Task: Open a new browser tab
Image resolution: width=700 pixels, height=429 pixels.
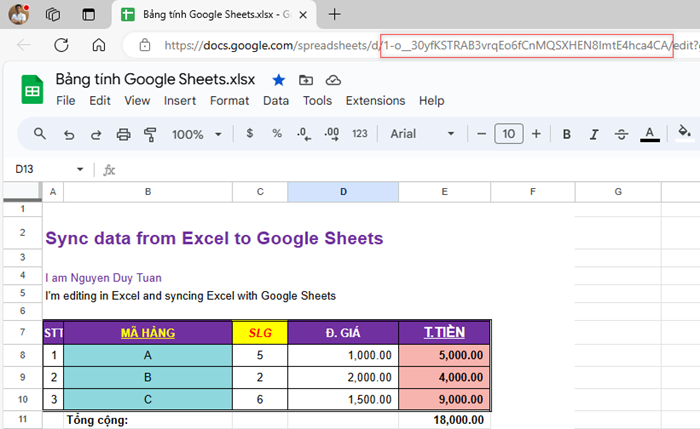Action: point(334,14)
